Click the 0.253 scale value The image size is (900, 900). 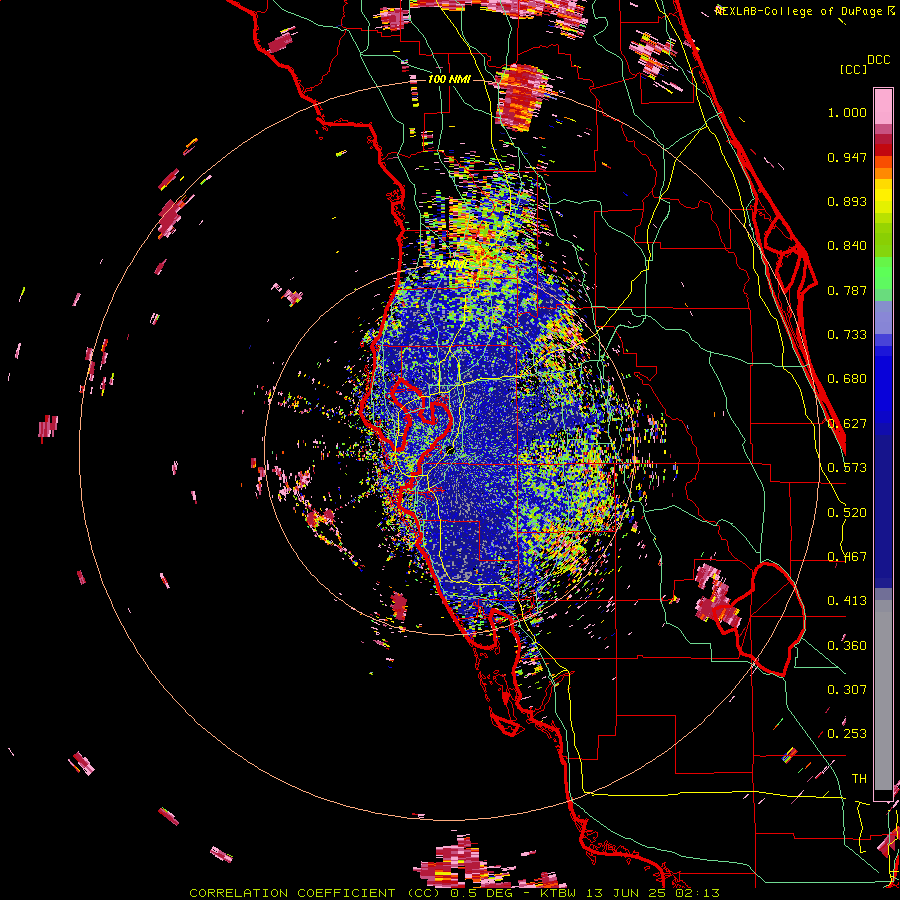847,734
